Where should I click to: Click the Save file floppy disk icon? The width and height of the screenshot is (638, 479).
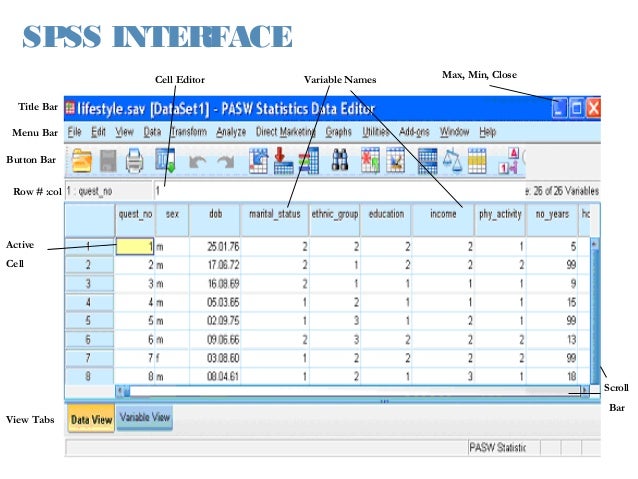tap(108, 161)
